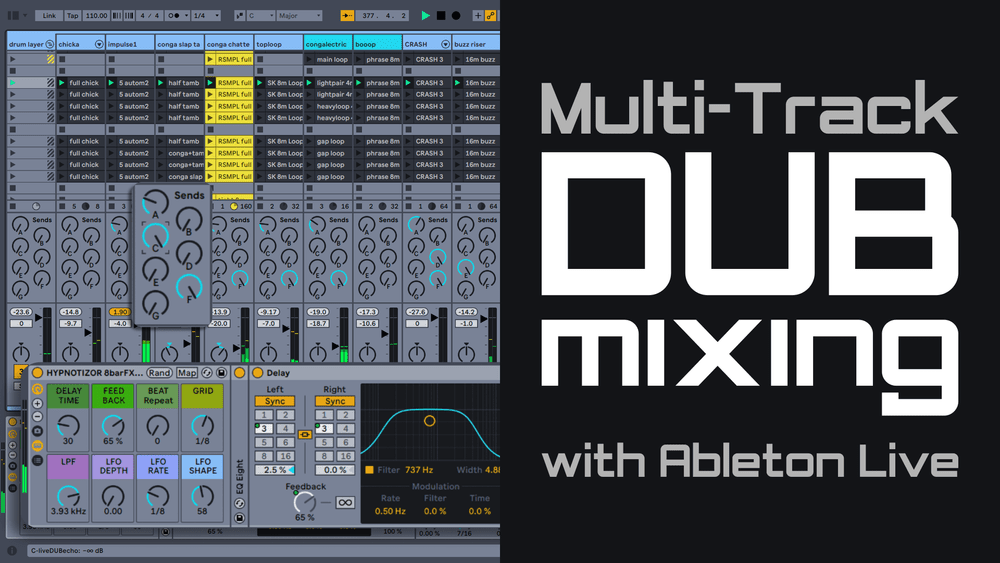
Task: Click the chicka track pan knob
Action: (x=70, y=352)
